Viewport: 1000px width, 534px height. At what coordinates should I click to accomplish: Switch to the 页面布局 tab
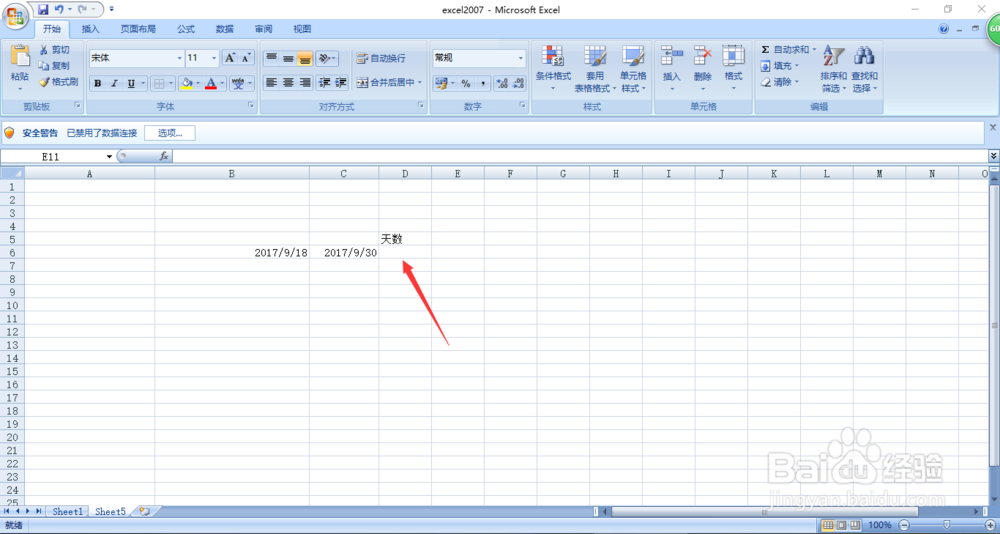coord(138,29)
